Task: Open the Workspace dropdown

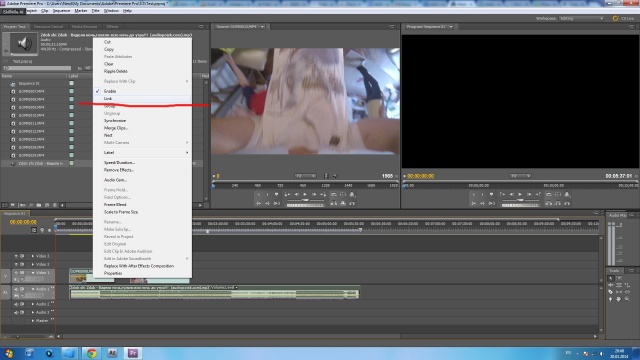Action: coord(581,18)
